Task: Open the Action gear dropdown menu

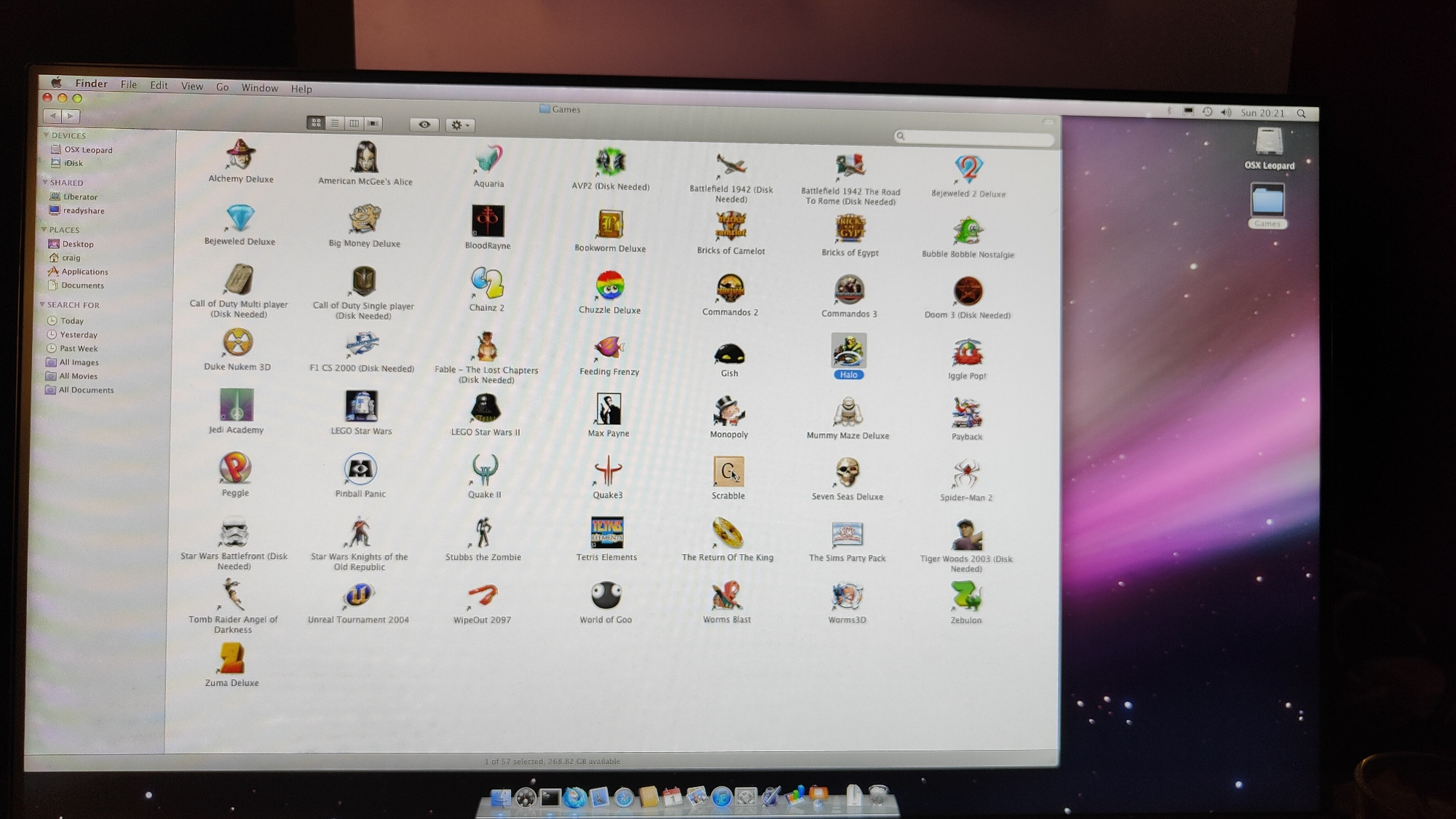Action: coord(460,125)
